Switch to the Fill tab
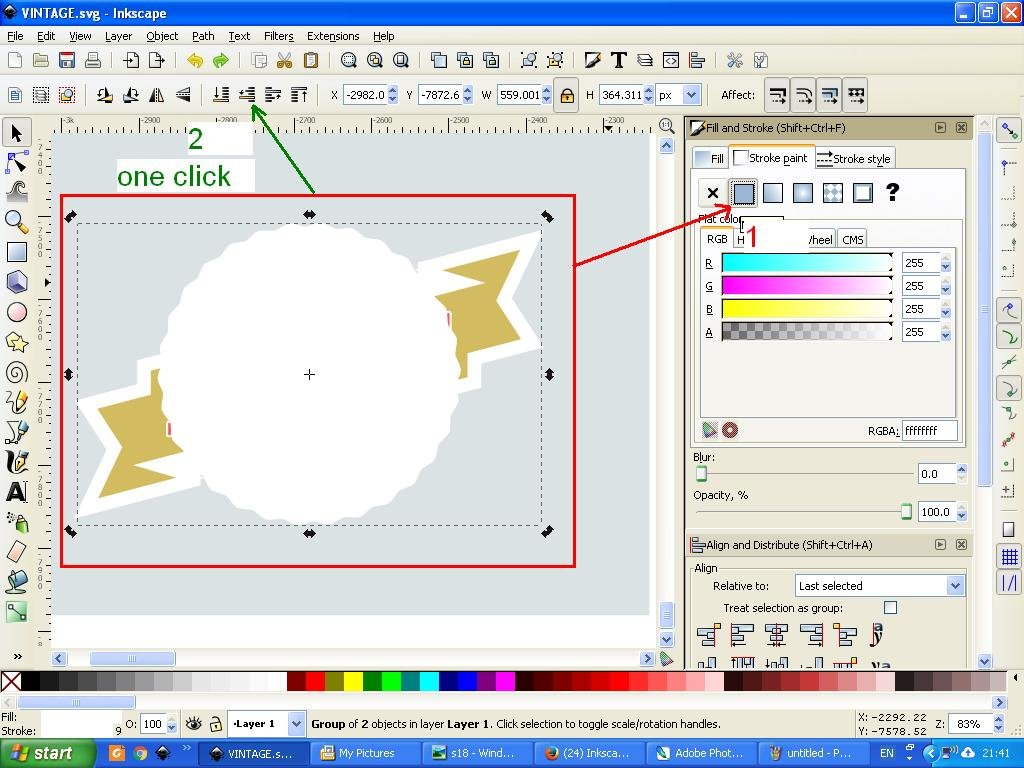Image resolution: width=1024 pixels, height=768 pixels. point(710,158)
